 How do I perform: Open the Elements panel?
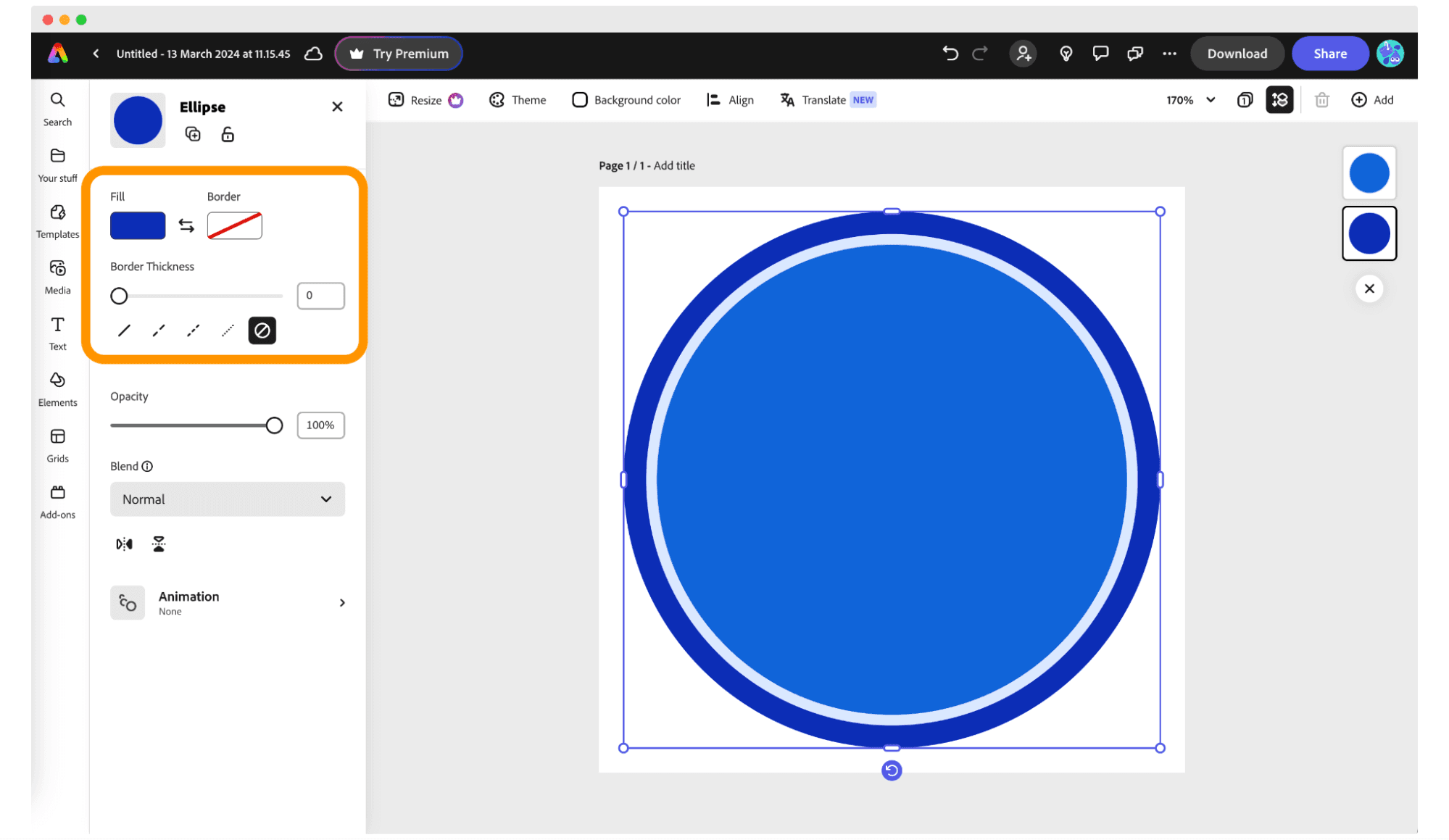tap(57, 390)
